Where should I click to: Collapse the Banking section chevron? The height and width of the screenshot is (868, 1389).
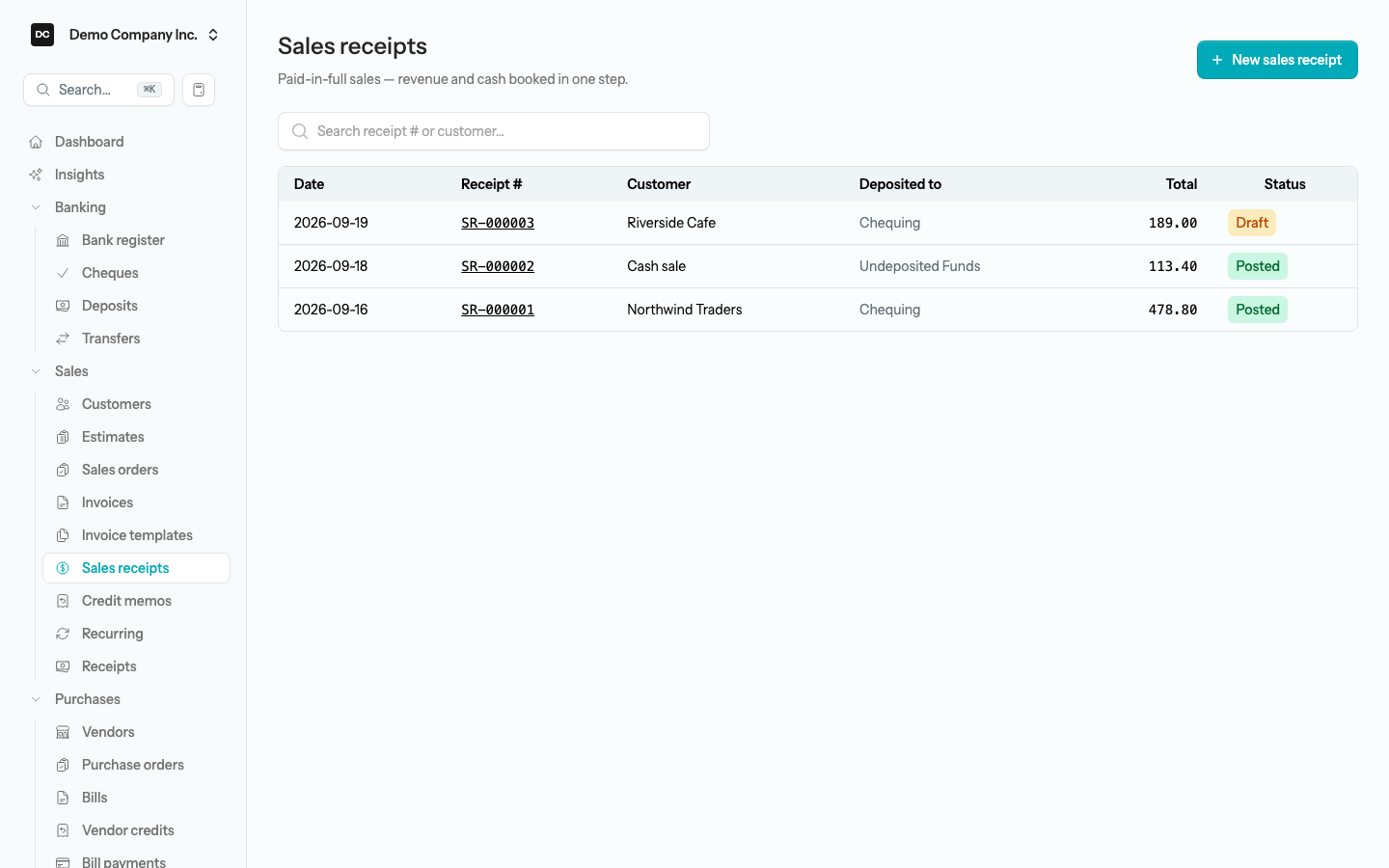click(36, 207)
